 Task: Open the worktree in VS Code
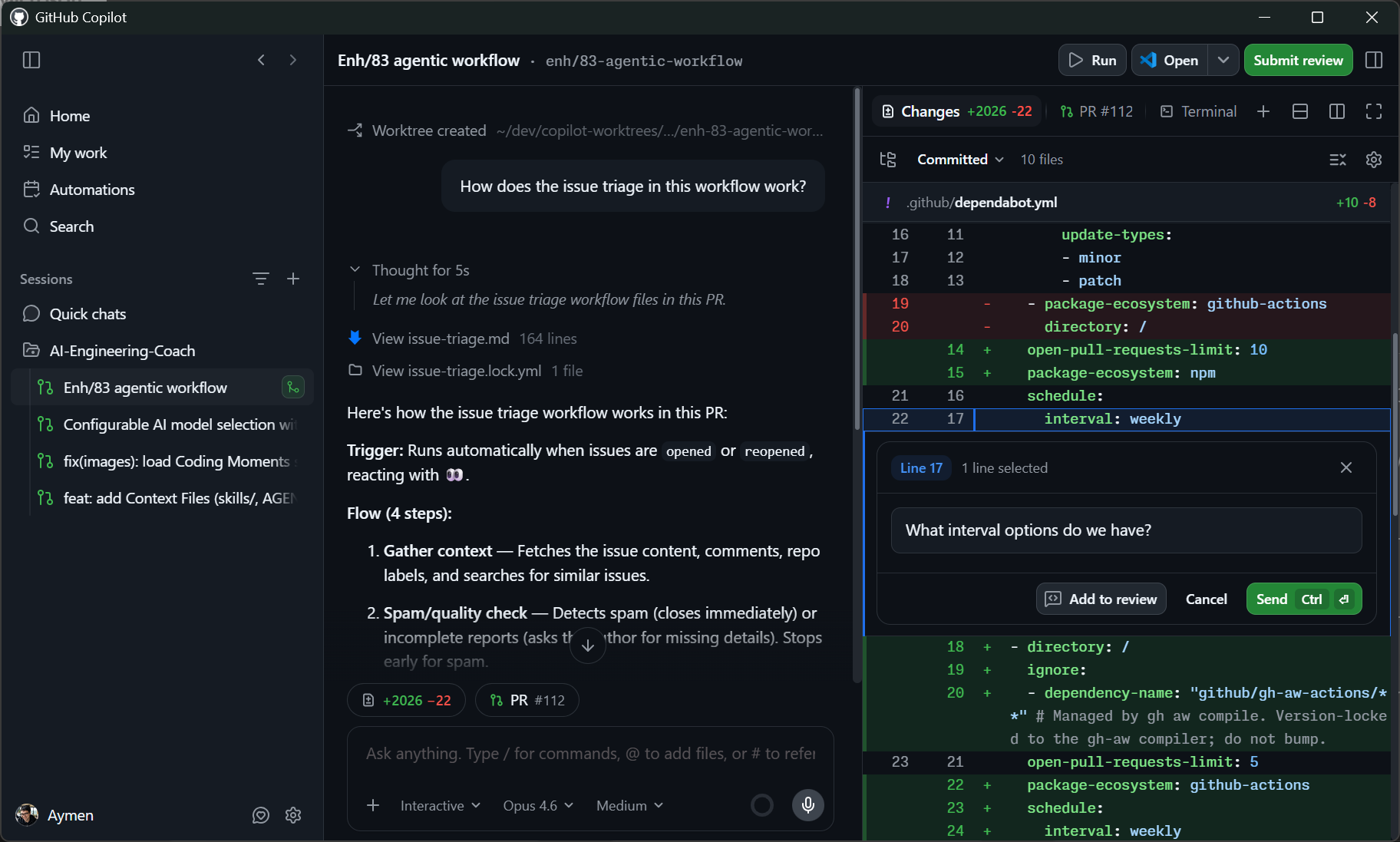[1170, 60]
